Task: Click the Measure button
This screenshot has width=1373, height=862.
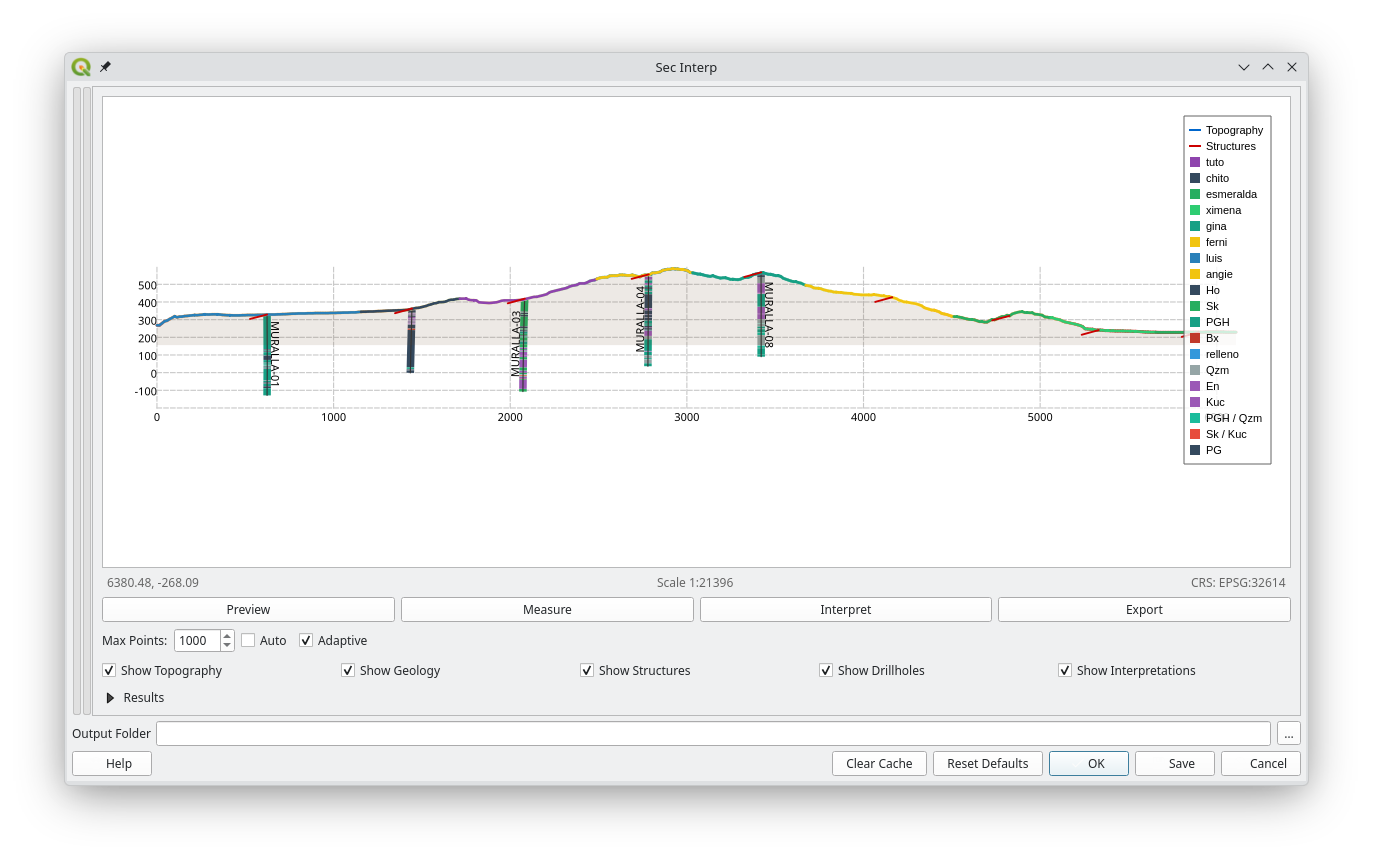Action: pos(547,609)
